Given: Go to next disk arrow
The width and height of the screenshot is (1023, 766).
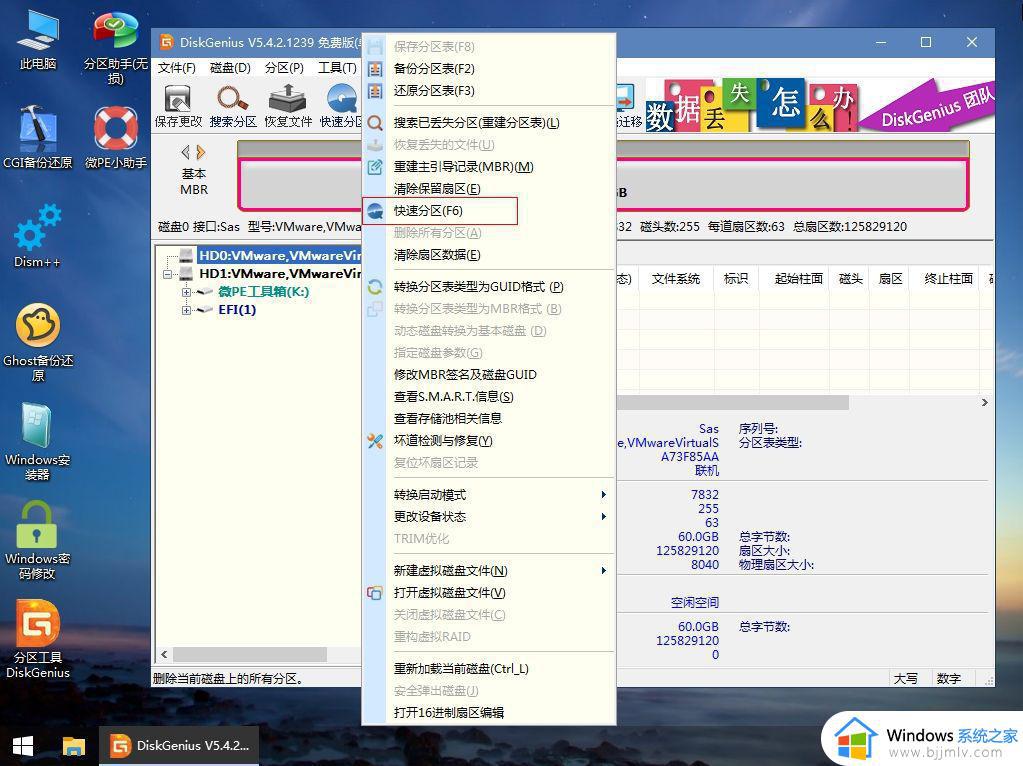Looking at the screenshot, I should [x=200, y=152].
